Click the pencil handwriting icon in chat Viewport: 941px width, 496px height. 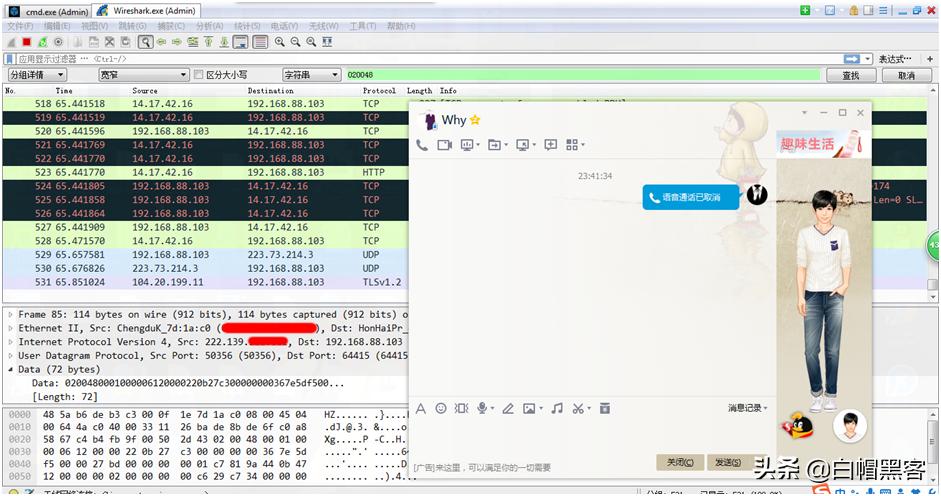[x=508, y=409]
